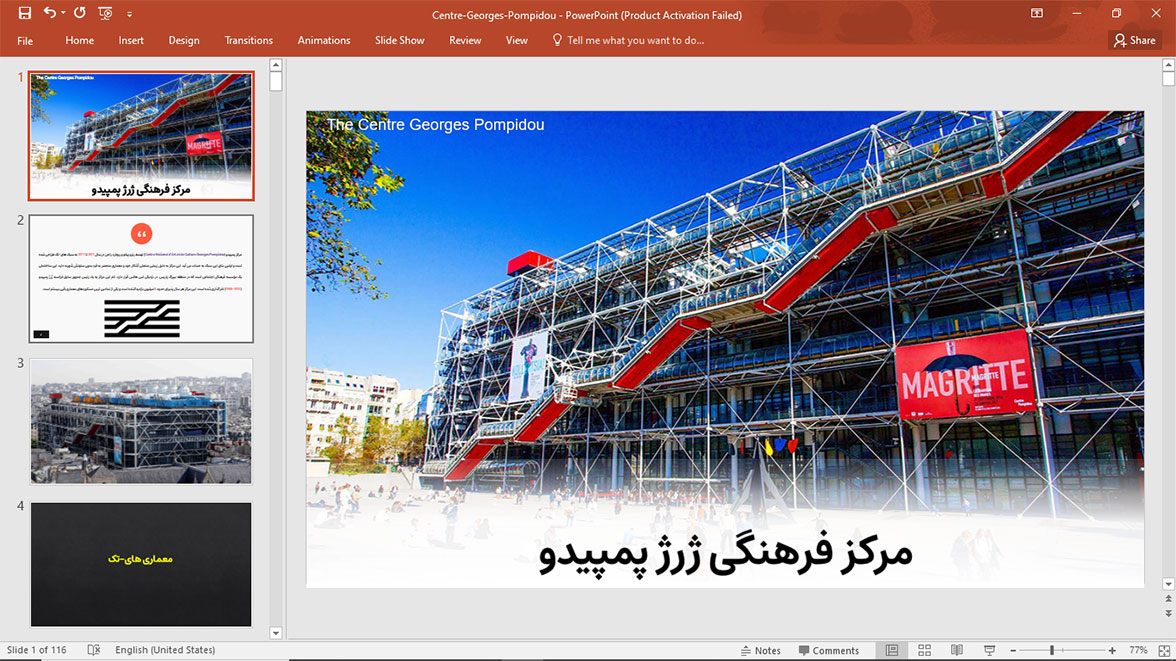The image size is (1176, 661).
Task: Select the Review tab
Action: click(x=465, y=41)
